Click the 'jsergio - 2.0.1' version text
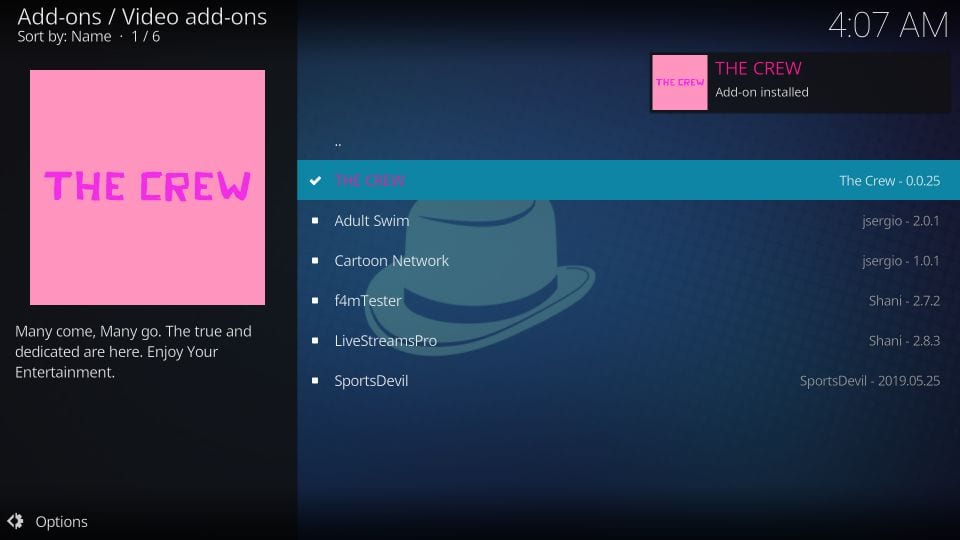 (x=901, y=220)
